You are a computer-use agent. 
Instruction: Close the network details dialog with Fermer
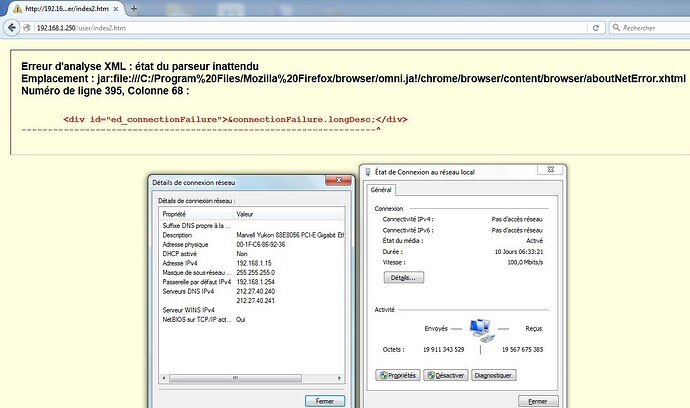click(324, 400)
